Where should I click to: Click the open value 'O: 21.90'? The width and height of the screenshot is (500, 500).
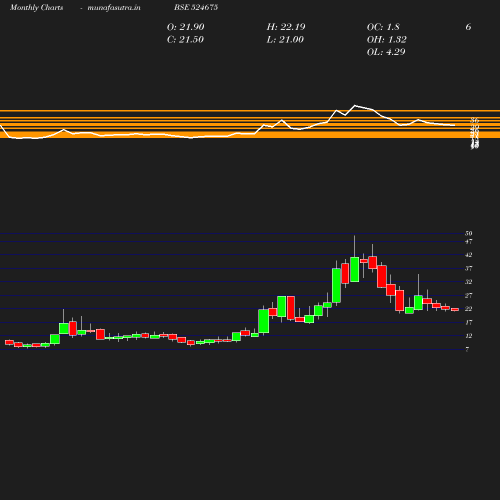[x=185, y=27]
